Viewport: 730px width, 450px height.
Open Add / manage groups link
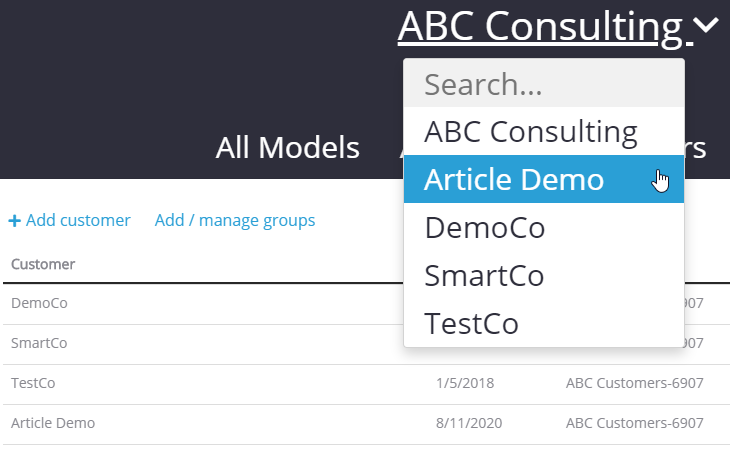[x=235, y=220]
